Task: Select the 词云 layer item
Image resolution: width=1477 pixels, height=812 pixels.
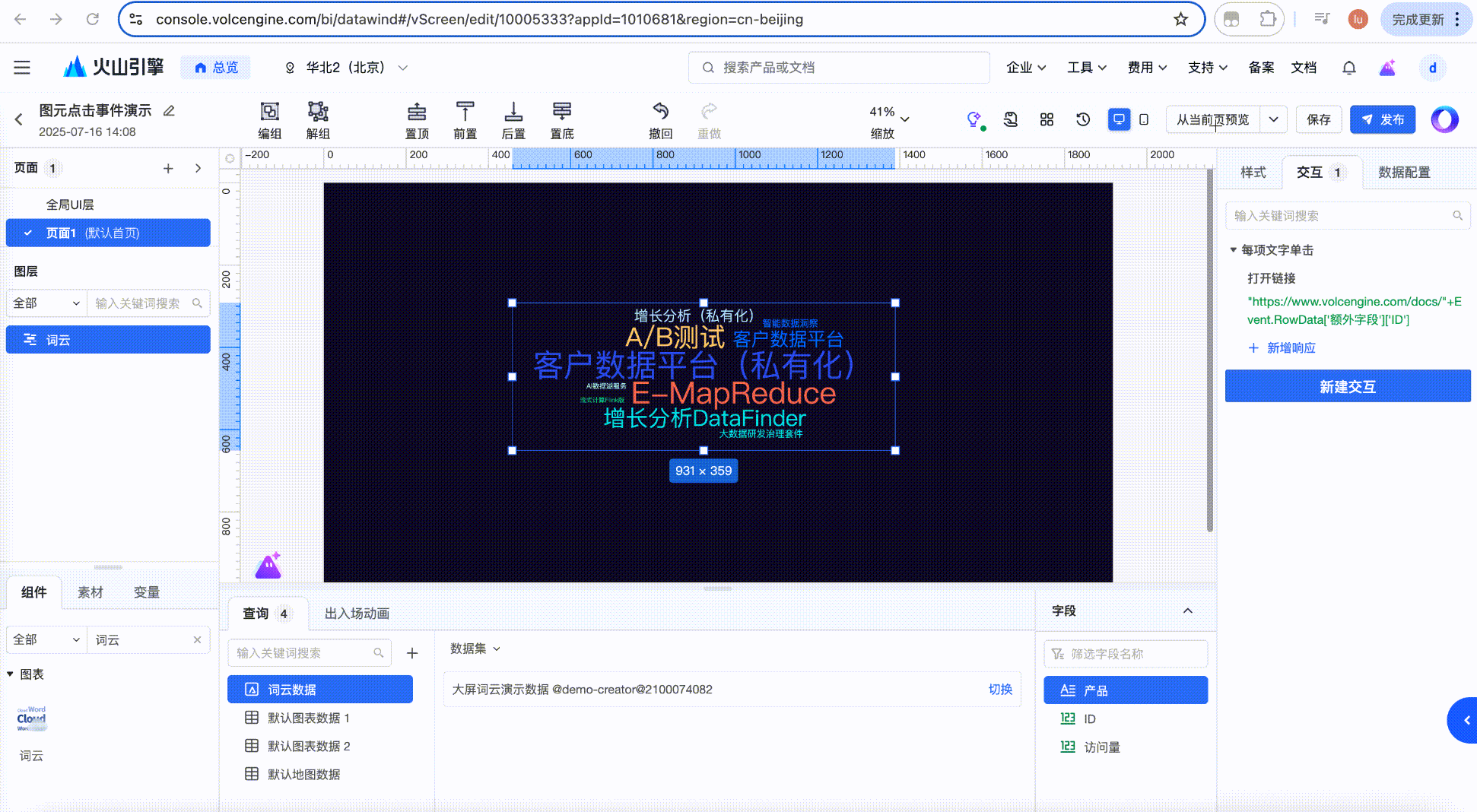Action: (x=108, y=340)
